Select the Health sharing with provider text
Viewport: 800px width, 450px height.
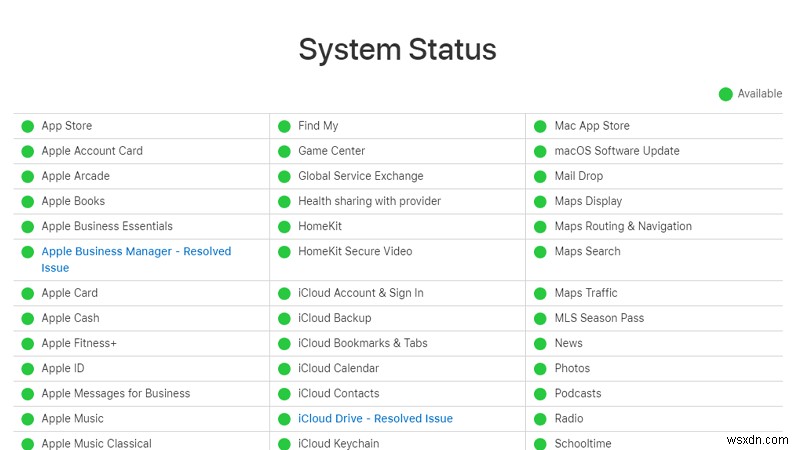(x=369, y=201)
